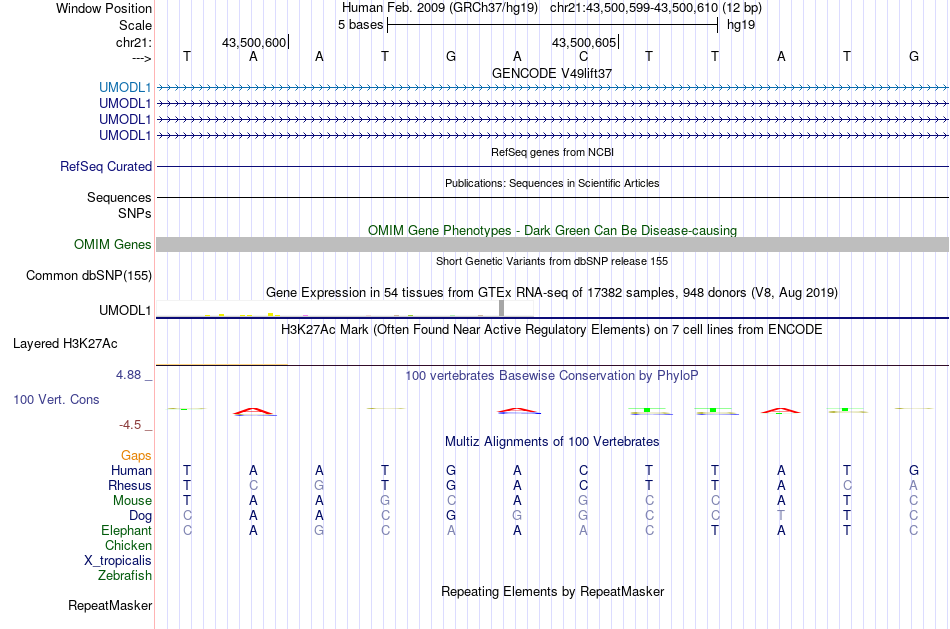
Task: Click the chr21:43,500,599-43,500,610 (12 bp) position text
Action: pyautogui.click(x=656, y=8)
